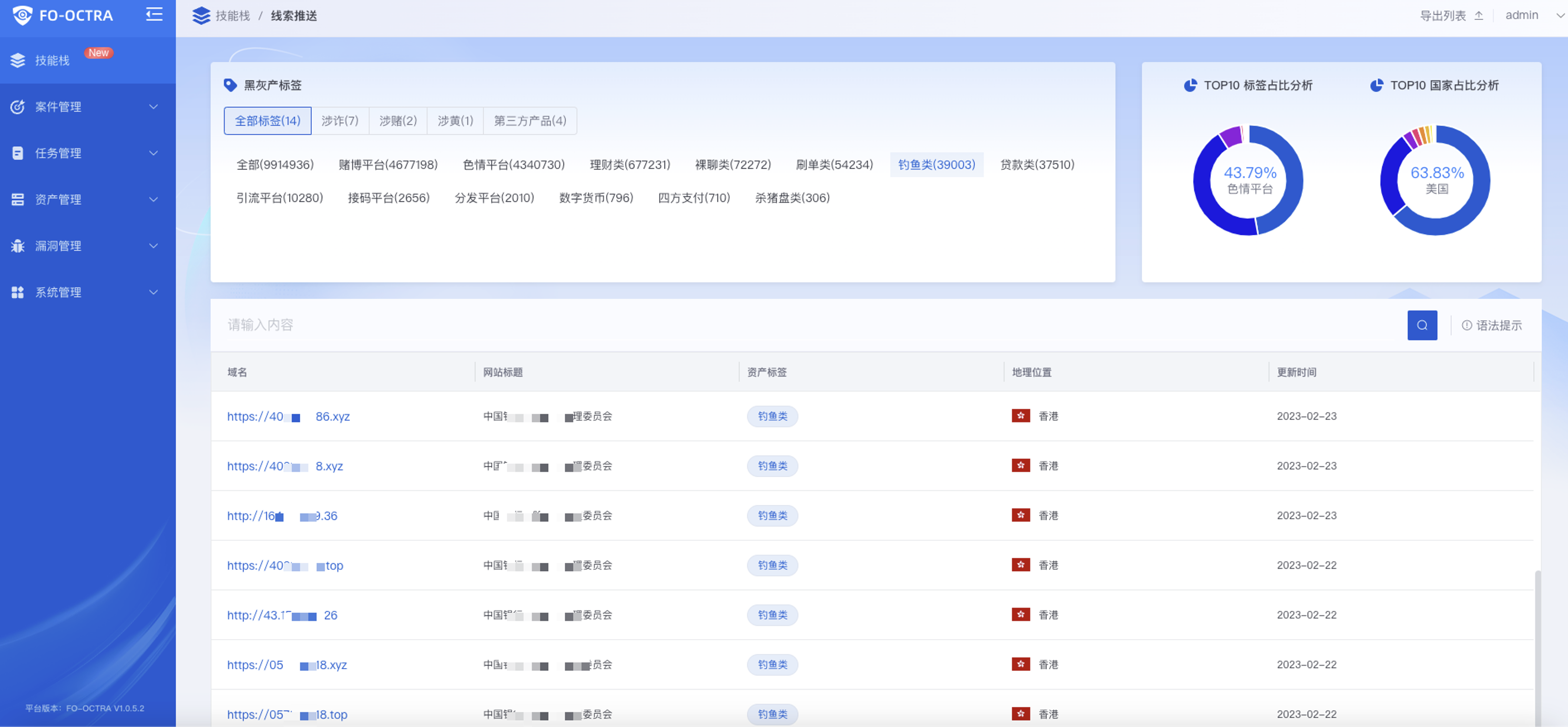Click the red New badge beside 技能栈
The height and width of the screenshot is (727, 1568).
click(99, 53)
